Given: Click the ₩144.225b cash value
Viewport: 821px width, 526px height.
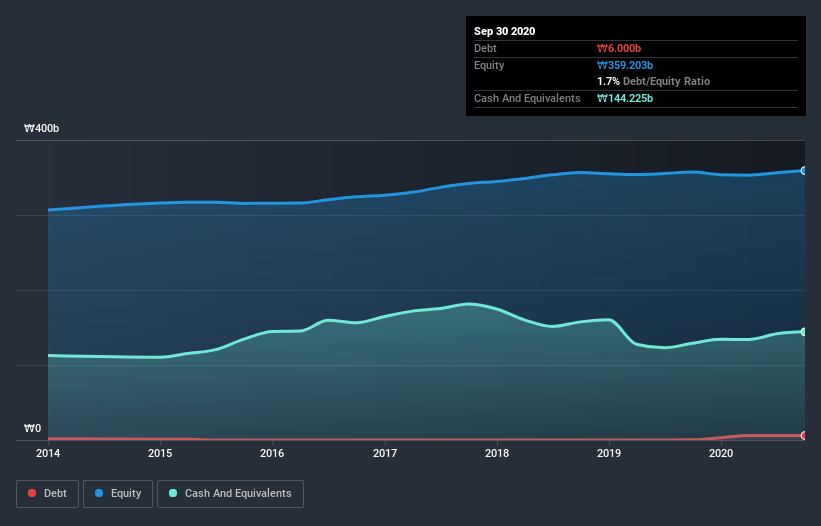Looking at the screenshot, I should tap(625, 98).
